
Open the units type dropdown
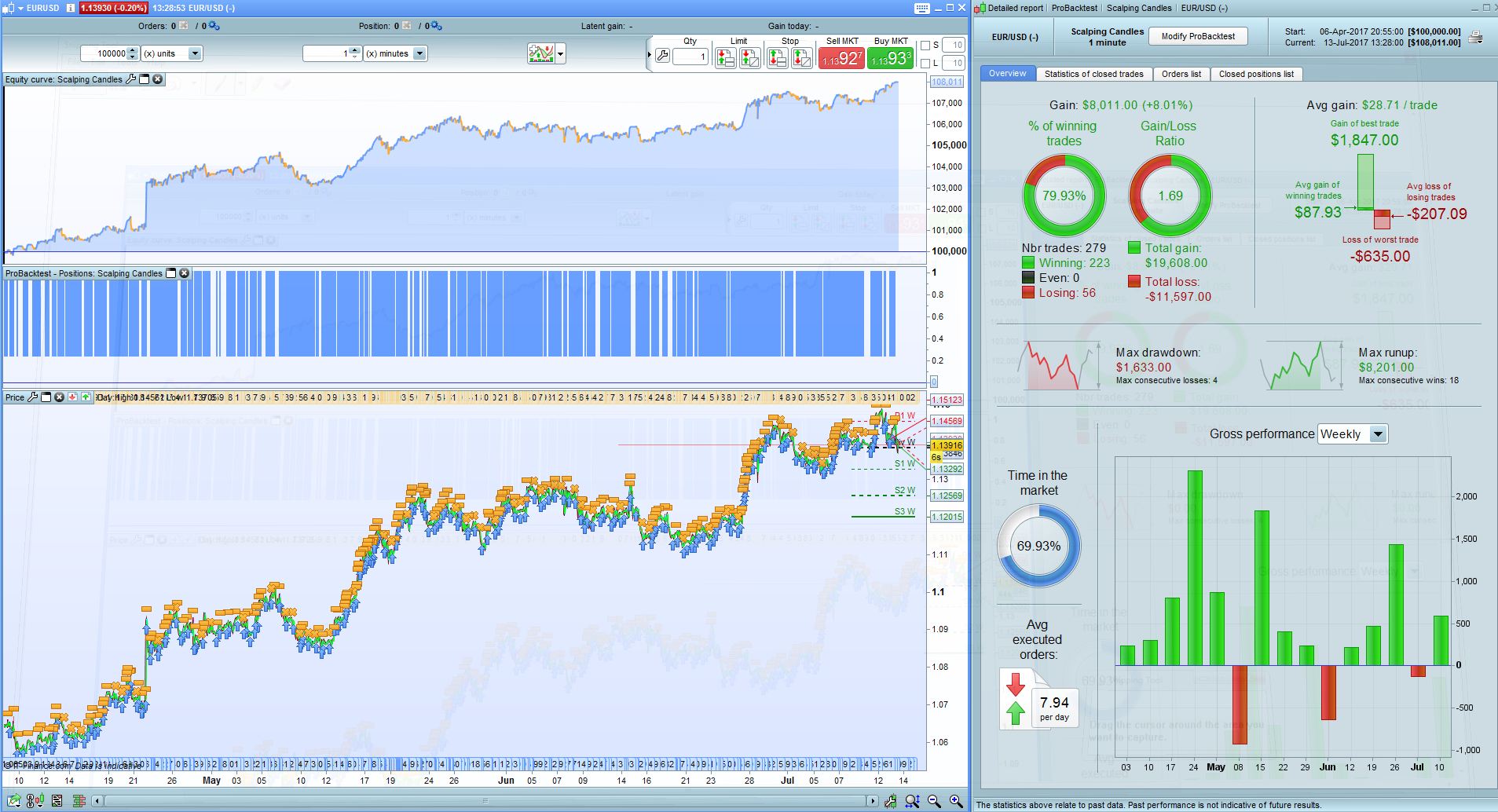[x=195, y=53]
